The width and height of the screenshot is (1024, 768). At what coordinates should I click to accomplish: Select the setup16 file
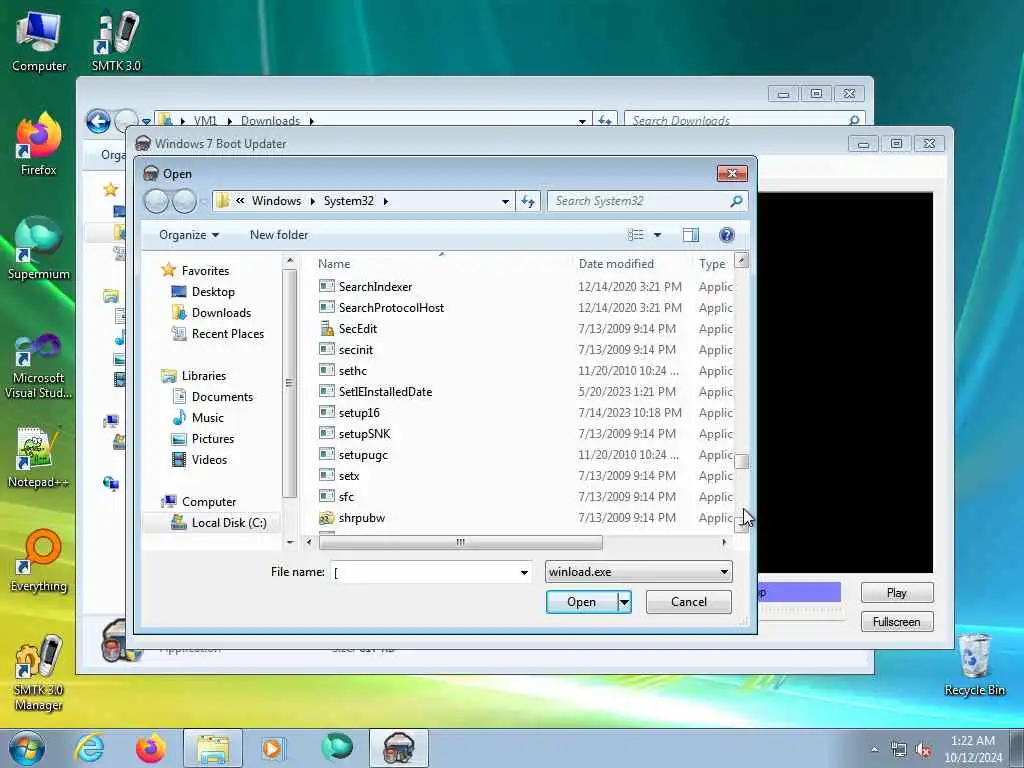pos(359,413)
